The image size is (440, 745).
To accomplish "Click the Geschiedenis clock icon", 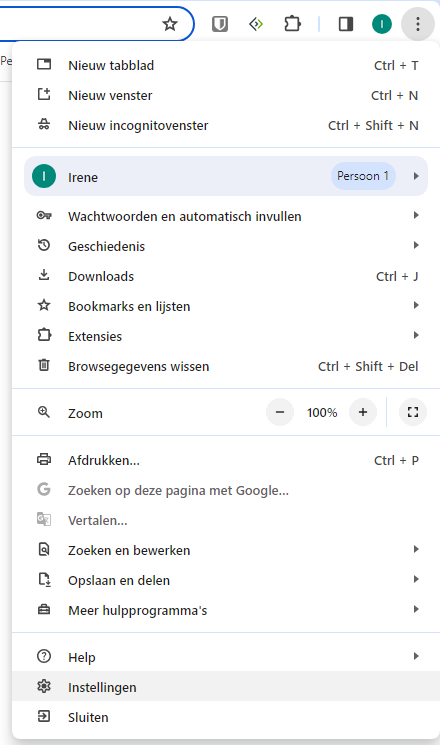I will click(x=44, y=245).
